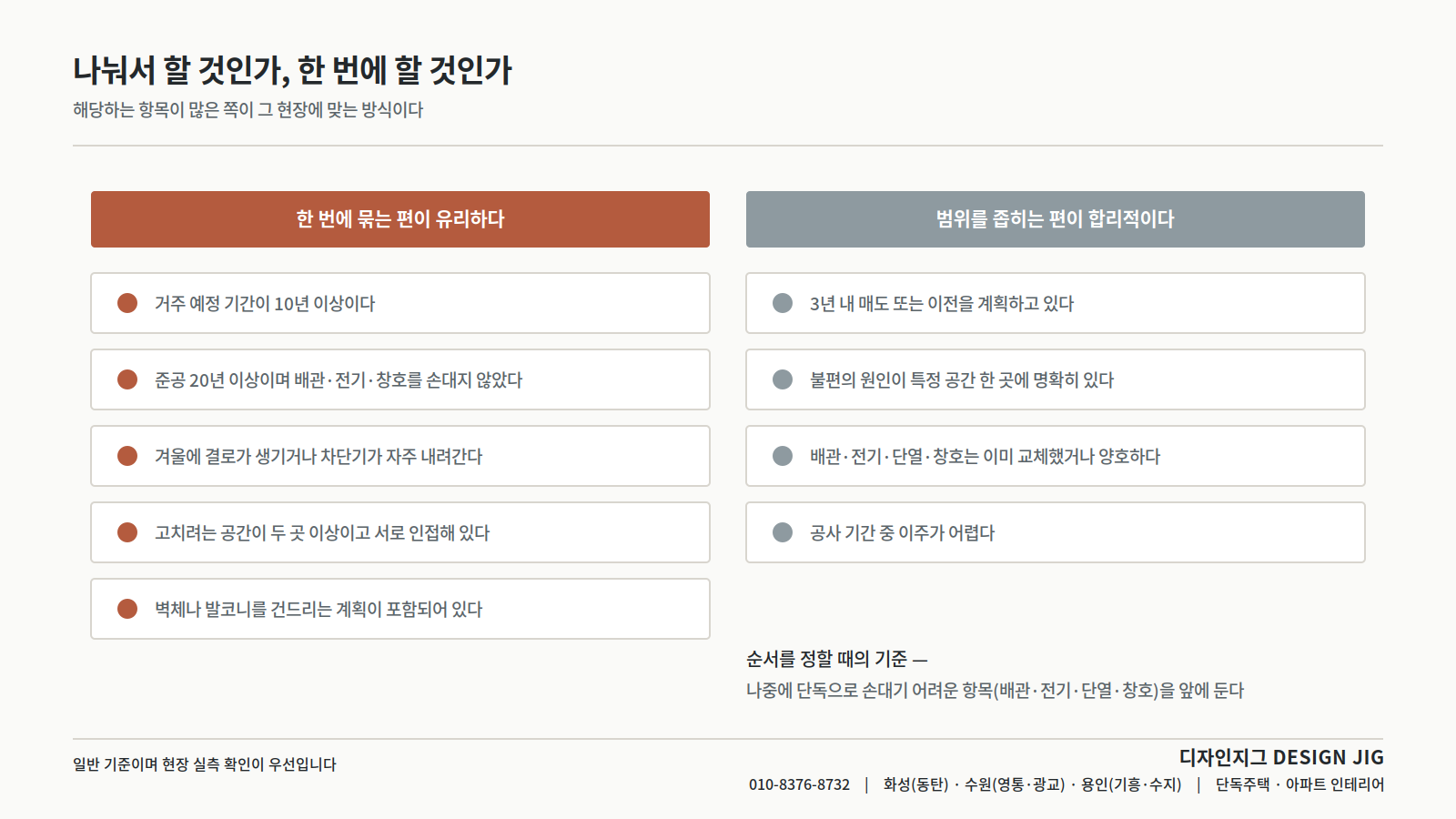This screenshot has width=1456, height=819.
Task: Click the orange dot beside '고치려는 공간이 두 곳 이상이고'
Action: (x=127, y=532)
